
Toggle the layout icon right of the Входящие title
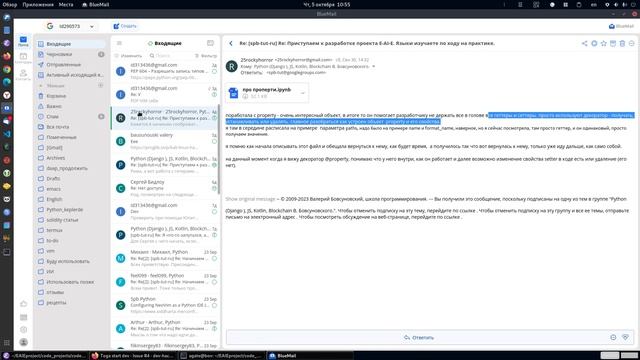click(210, 43)
